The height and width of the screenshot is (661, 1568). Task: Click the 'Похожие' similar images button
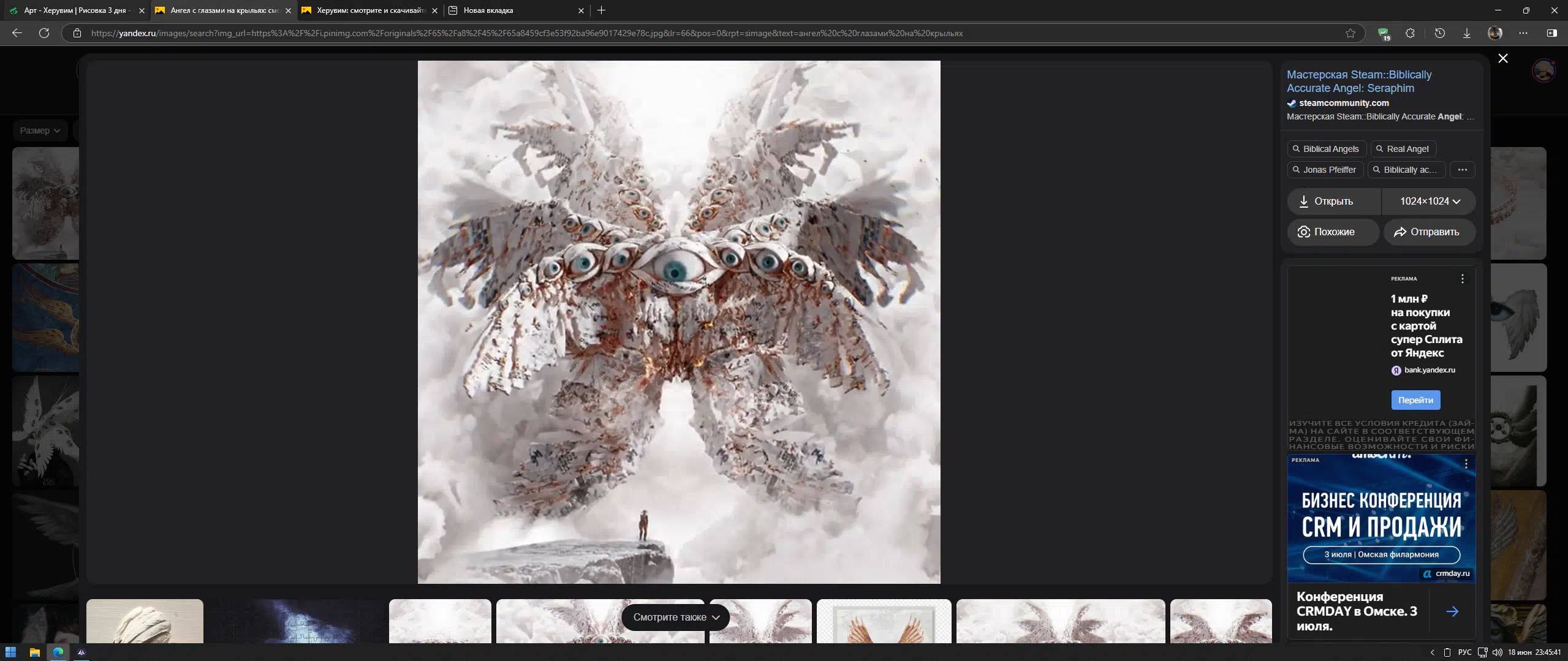1333,232
